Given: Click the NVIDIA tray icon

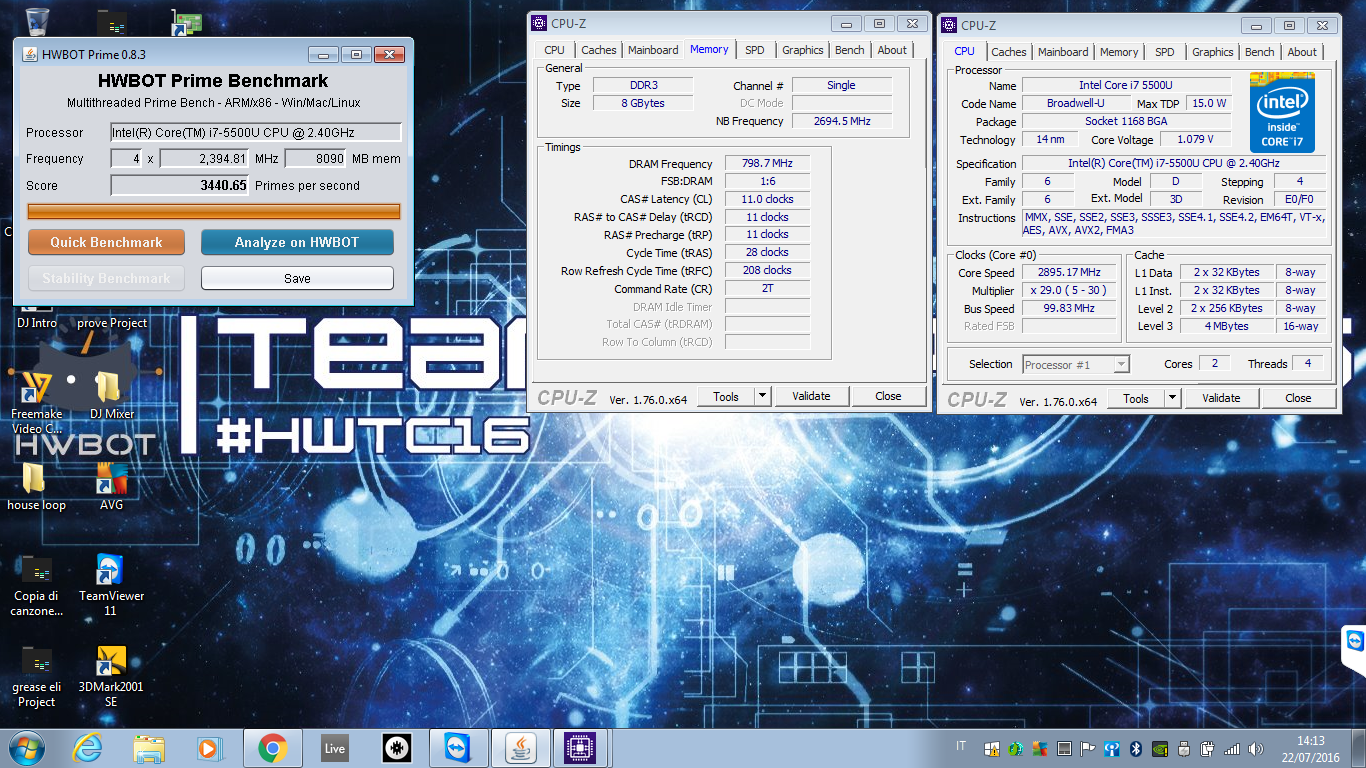Looking at the screenshot, I should tap(1160, 748).
